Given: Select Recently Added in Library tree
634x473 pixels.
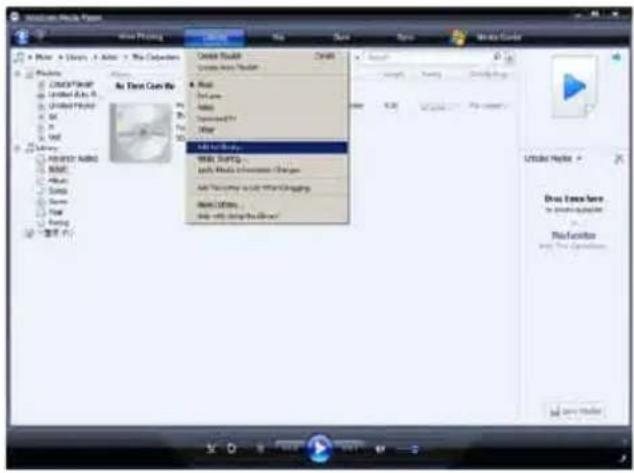Looking at the screenshot, I should (73, 158).
